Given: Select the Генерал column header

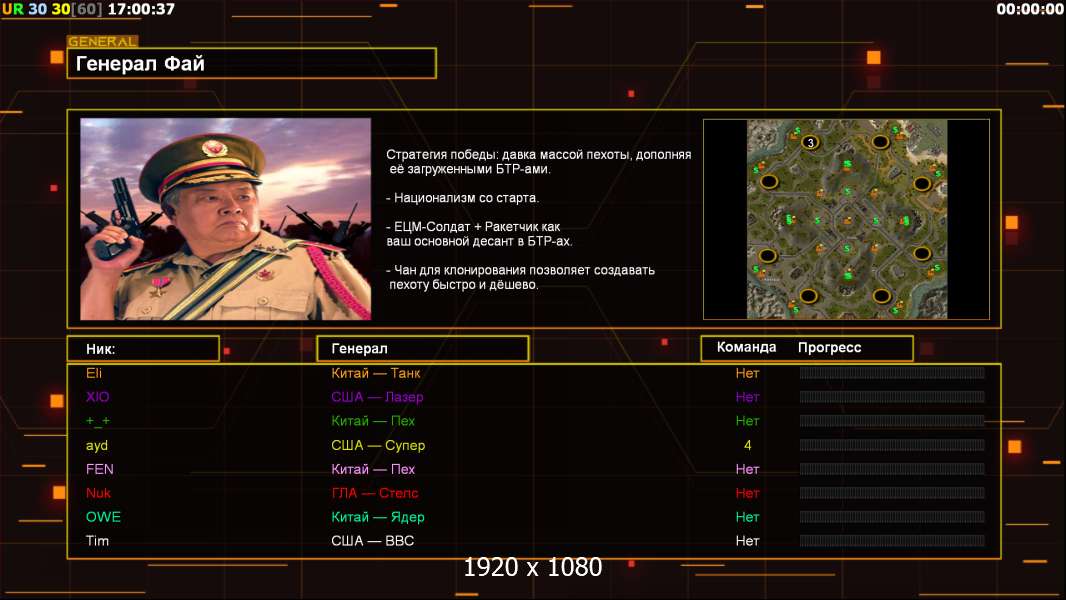Looking at the screenshot, I should (x=422, y=349).
